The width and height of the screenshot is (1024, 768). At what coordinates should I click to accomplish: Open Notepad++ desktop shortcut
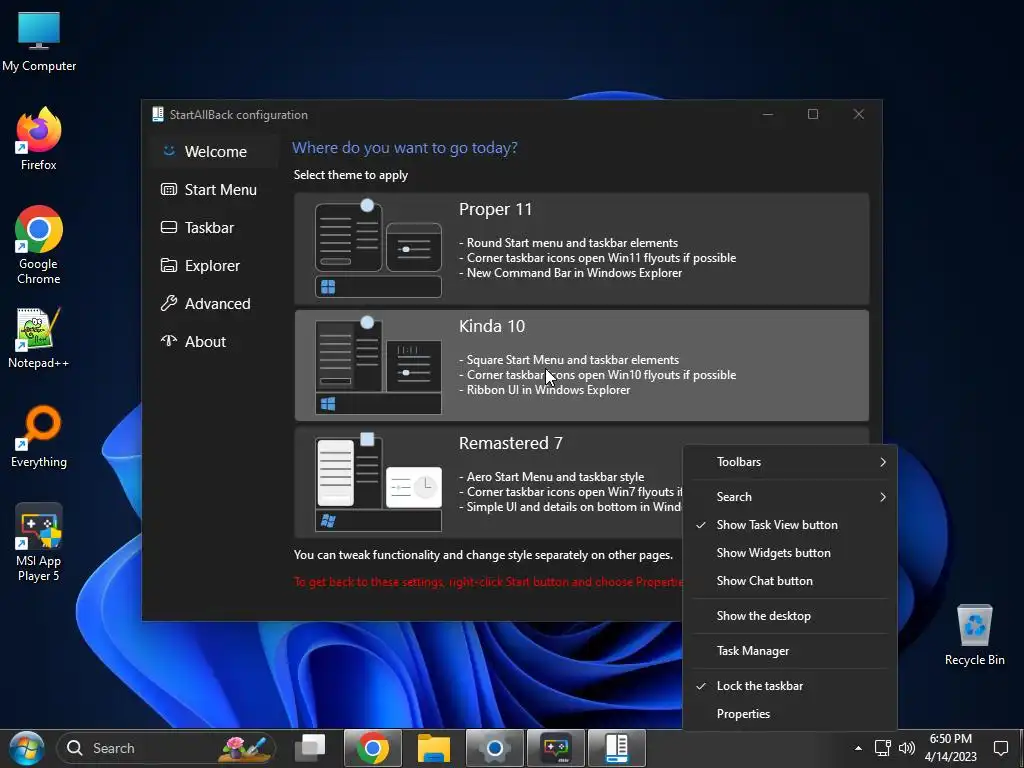[39, 338]
